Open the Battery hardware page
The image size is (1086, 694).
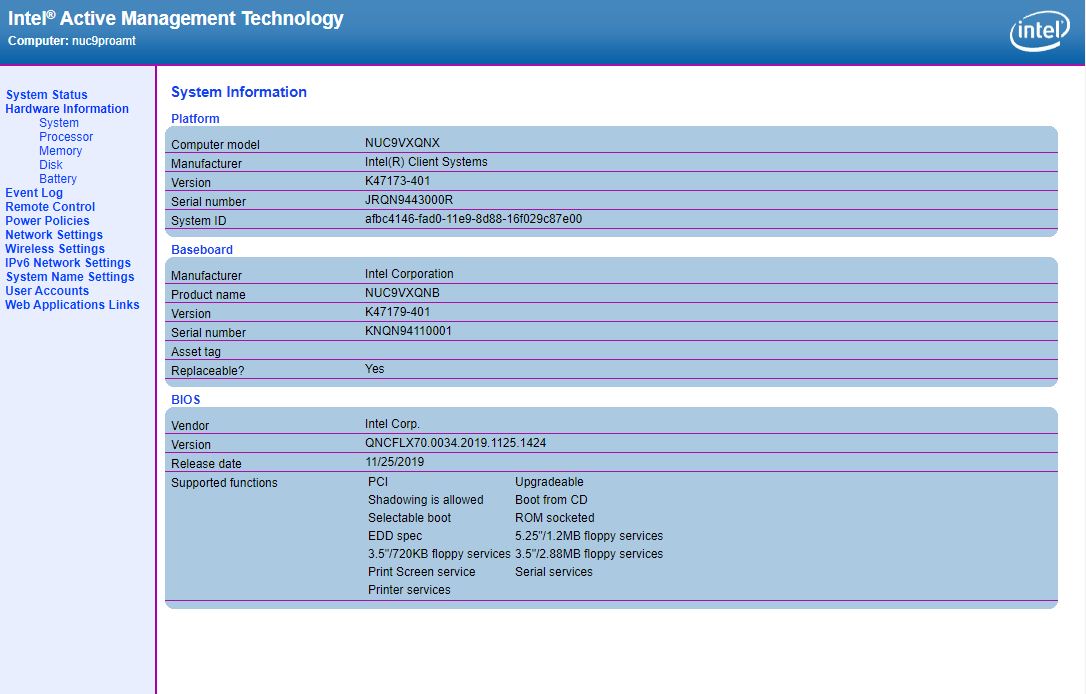pyautogui.click(x=57, y=179)
